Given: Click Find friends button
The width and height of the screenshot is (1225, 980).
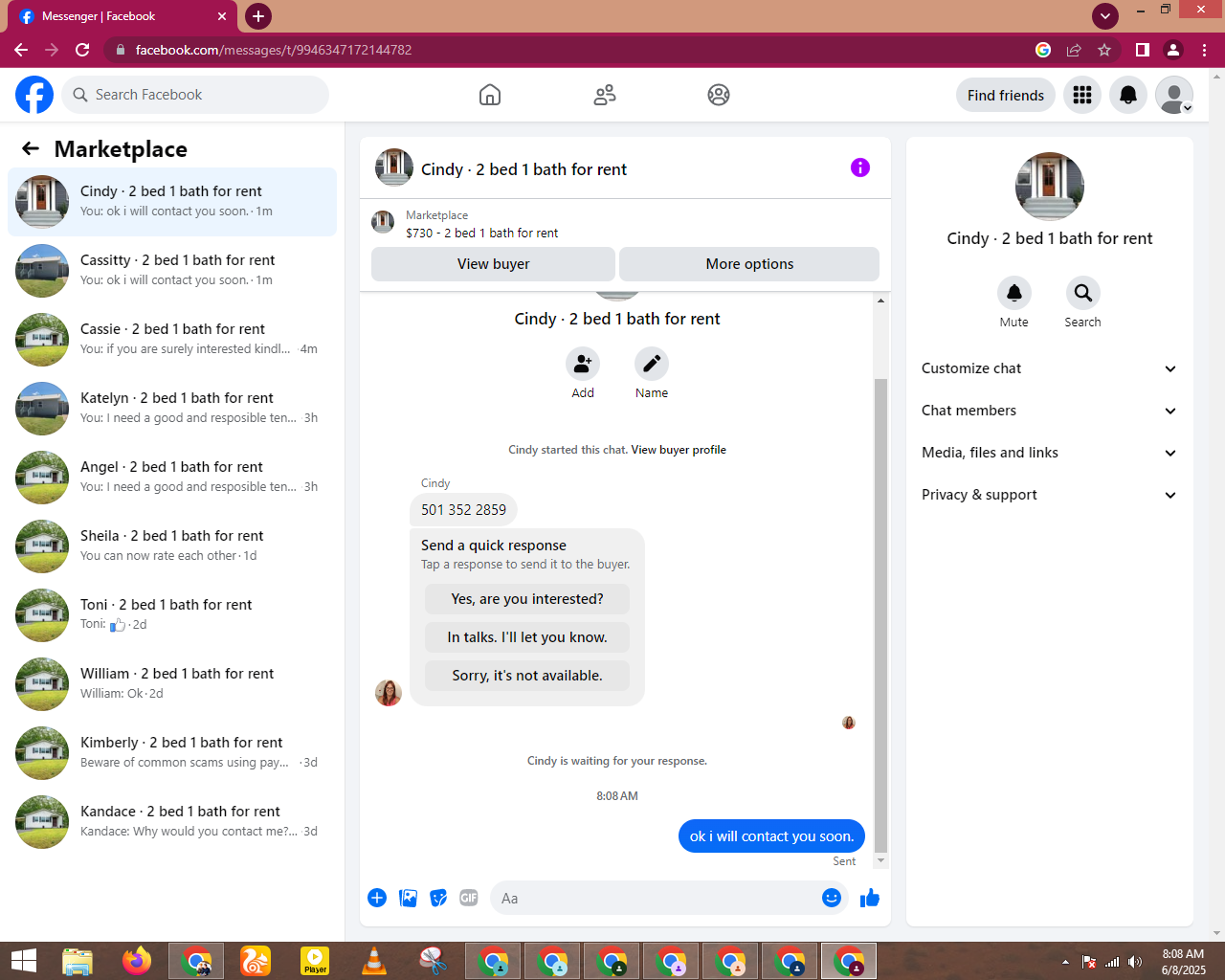Looking at the screenshot, I should point(1006,95).
